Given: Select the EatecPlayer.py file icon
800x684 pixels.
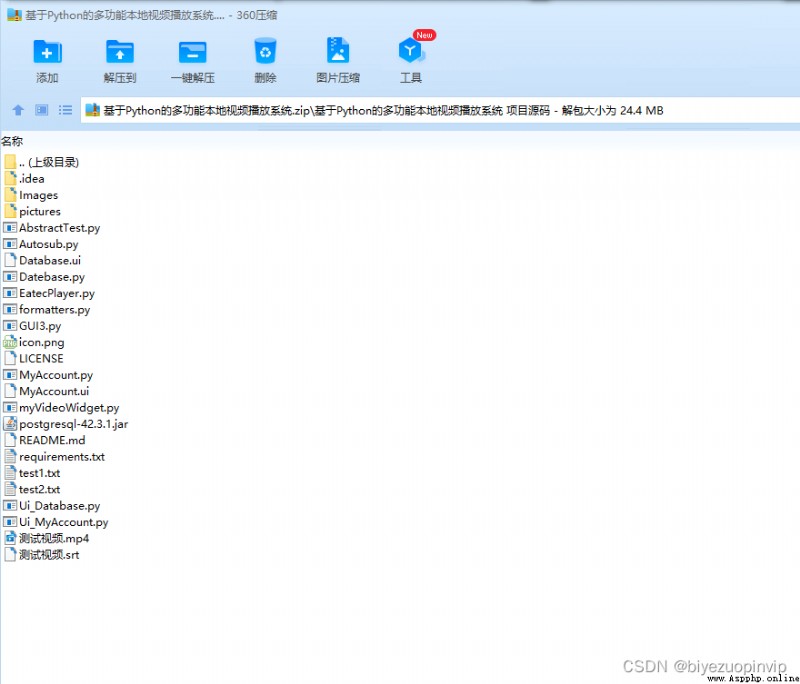Looking at the screenshot, I should [x=10, y=293].
